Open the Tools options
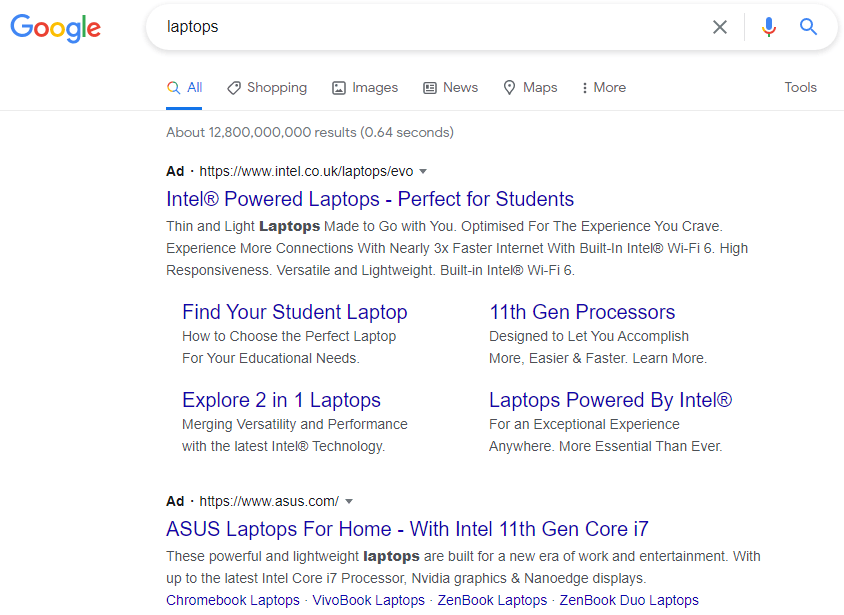Screen dimensions: 844x615 pos(800,87)
